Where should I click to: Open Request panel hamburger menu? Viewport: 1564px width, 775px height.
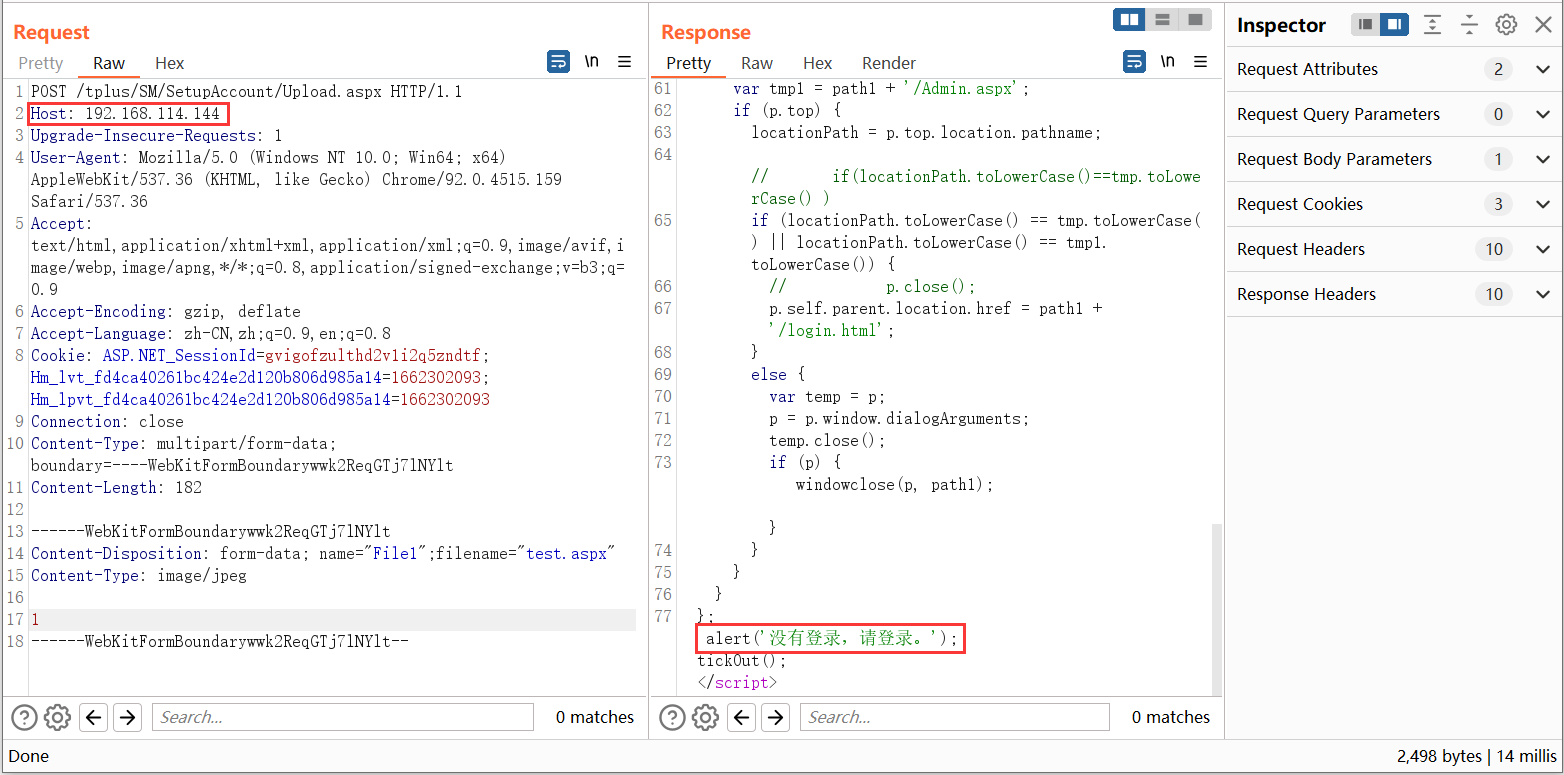tap(625, 62)
